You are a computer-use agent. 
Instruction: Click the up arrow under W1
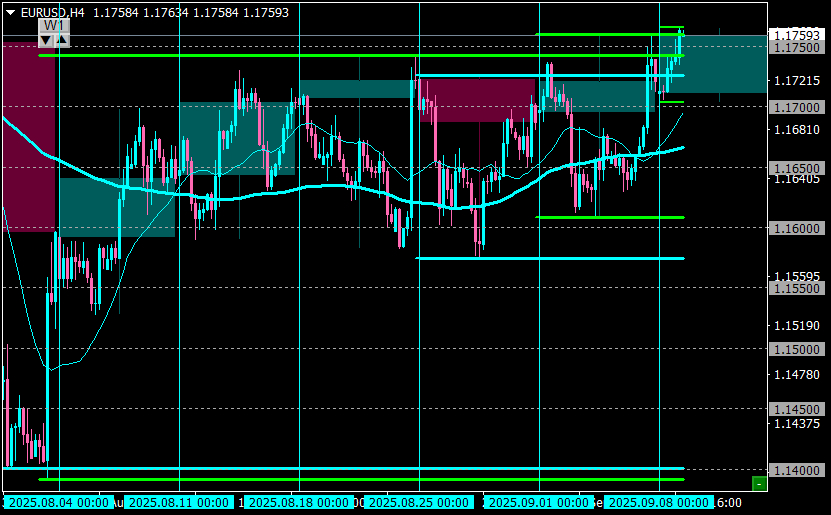pos(62,40)
